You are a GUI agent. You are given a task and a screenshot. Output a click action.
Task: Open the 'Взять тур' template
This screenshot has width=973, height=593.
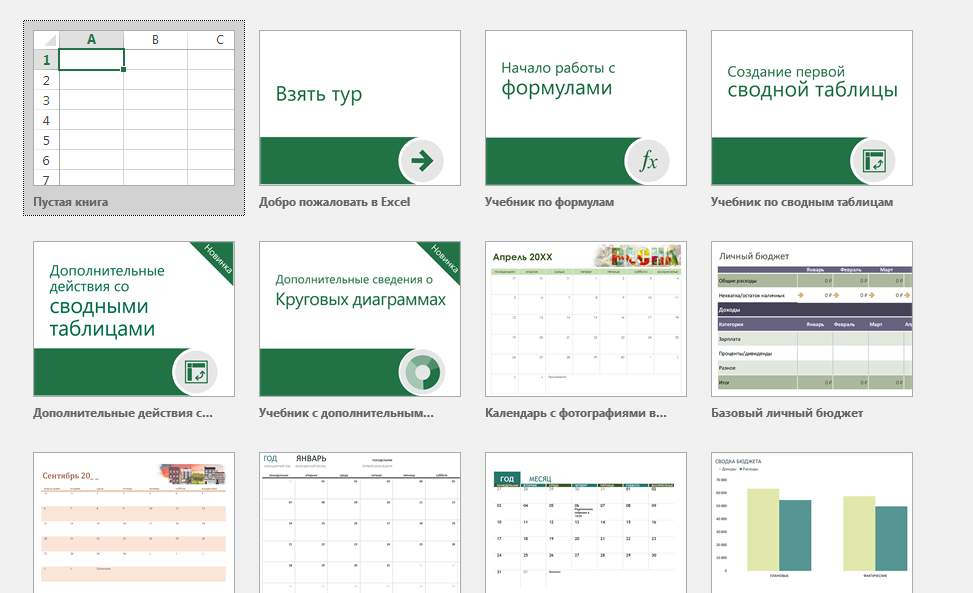[360, 108]
